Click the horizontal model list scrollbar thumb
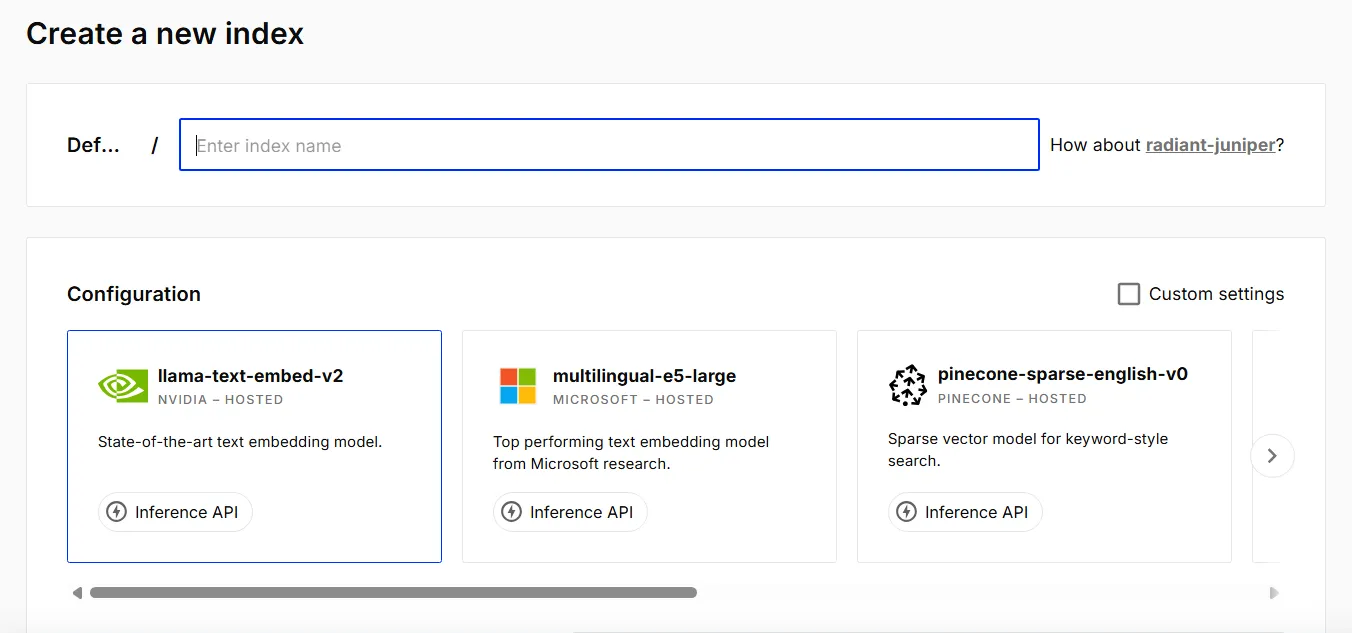The height and width of the screenshot is (633, 1352). pos(393,593)
